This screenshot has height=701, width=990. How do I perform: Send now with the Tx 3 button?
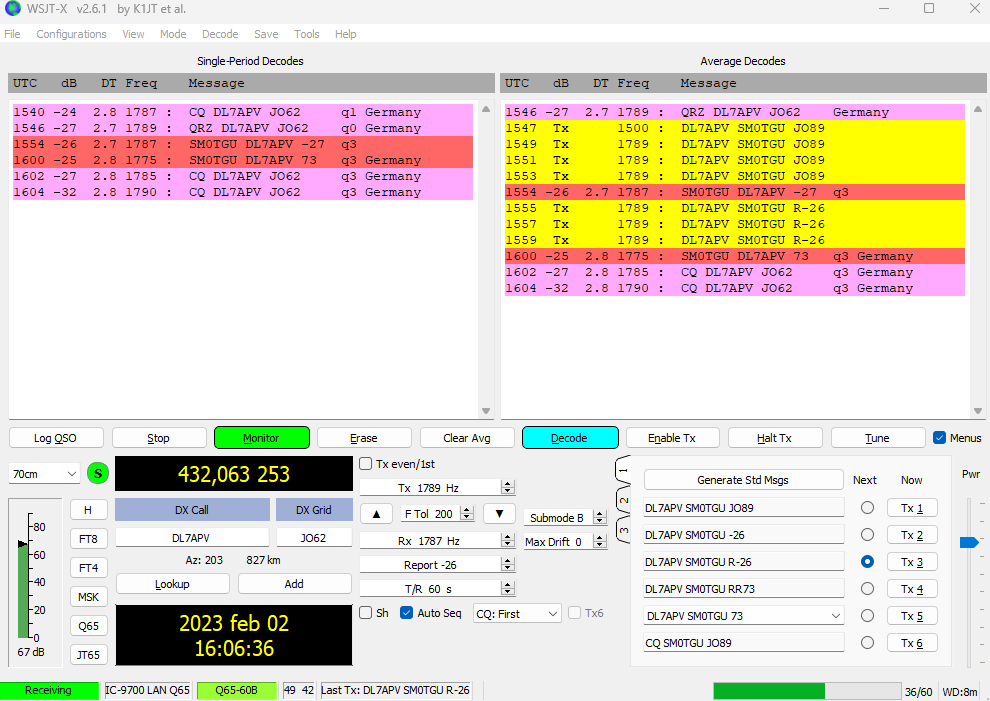(912, 562)
